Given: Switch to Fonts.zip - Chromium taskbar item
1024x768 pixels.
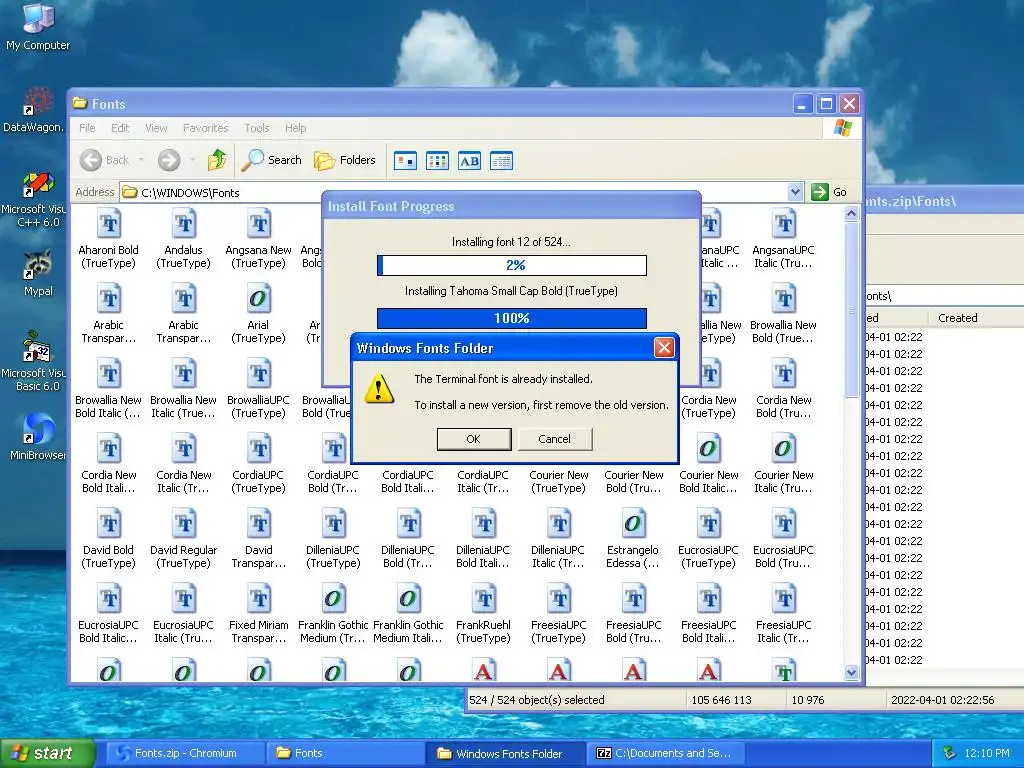Looking at the screenshot, I should [x=185, y=753].
